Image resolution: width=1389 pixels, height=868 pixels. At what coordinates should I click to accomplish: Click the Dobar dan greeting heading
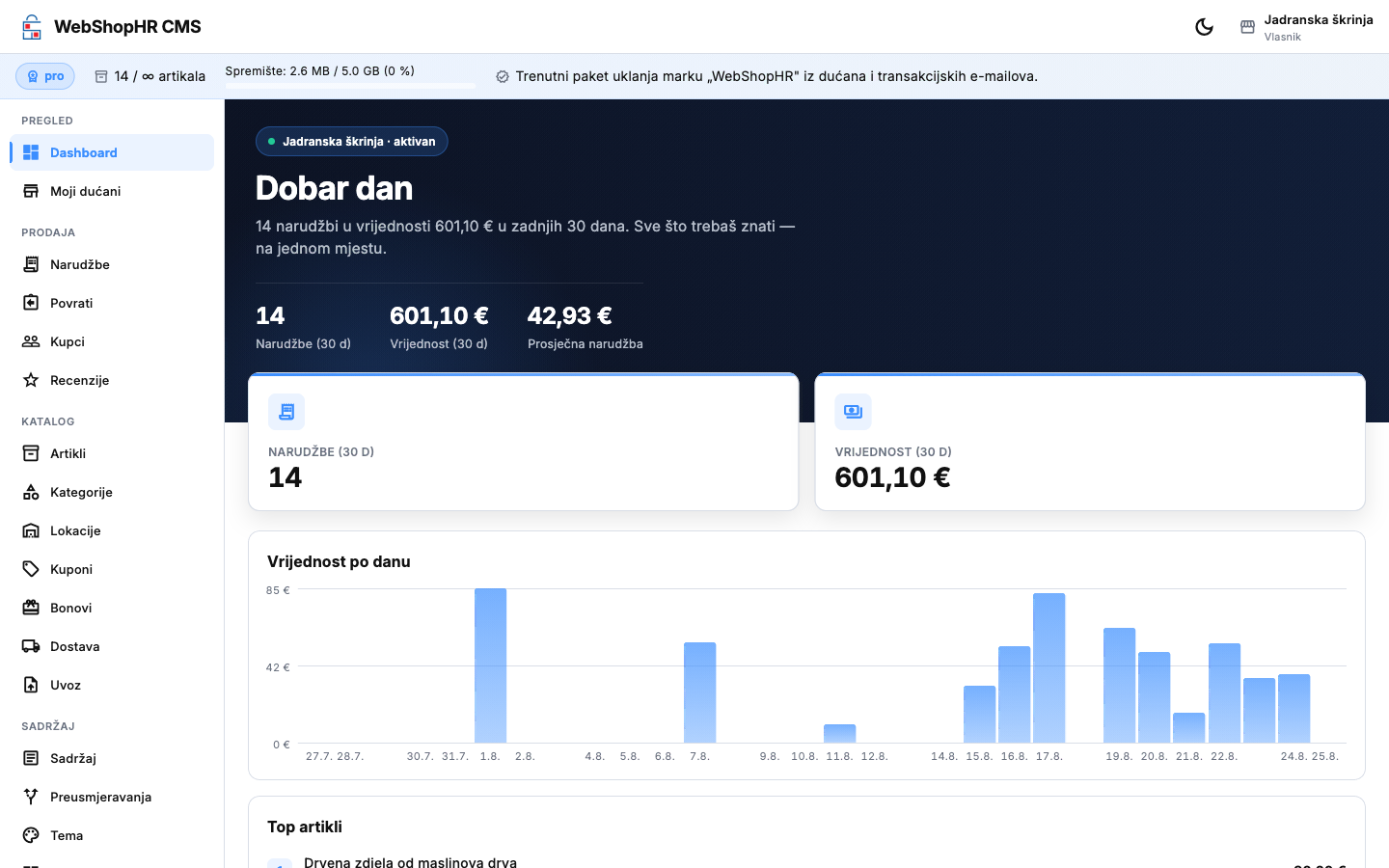pos(334,188)
